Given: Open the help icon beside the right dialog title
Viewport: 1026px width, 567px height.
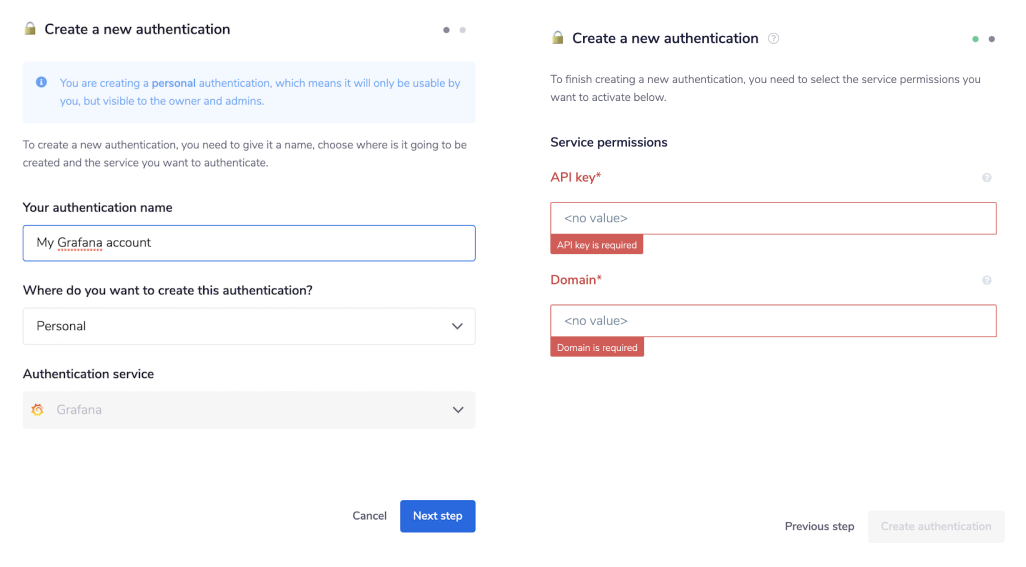Looking at the screenshot, I should pos(773,39).
